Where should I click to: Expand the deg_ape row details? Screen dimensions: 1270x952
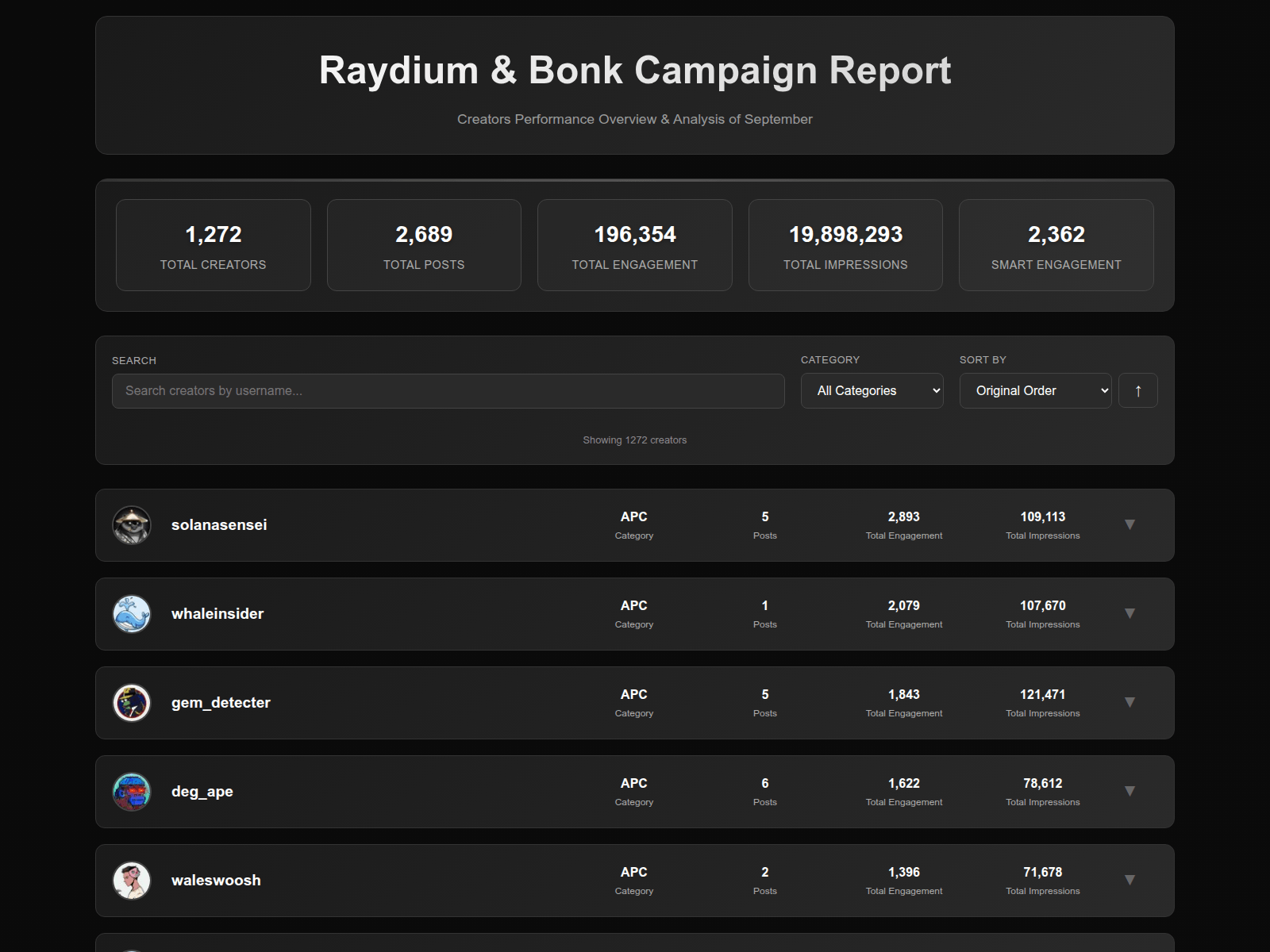tap(1130, 791)
